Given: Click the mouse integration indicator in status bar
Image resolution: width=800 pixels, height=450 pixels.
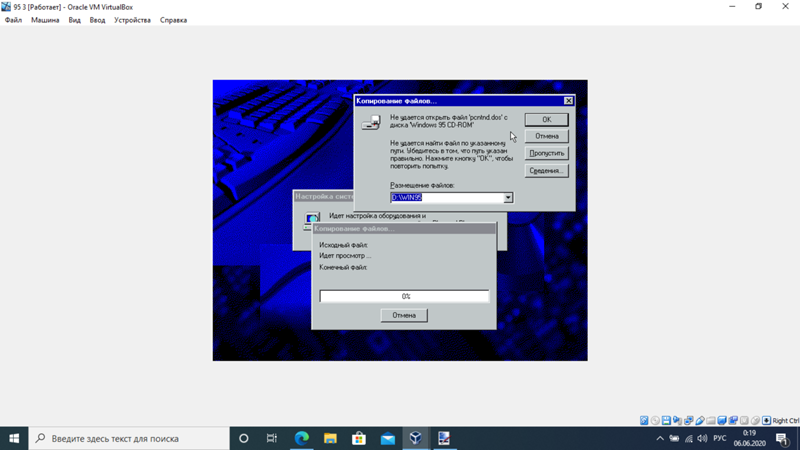Looking at the screenshot, I should tap(756, 420).
